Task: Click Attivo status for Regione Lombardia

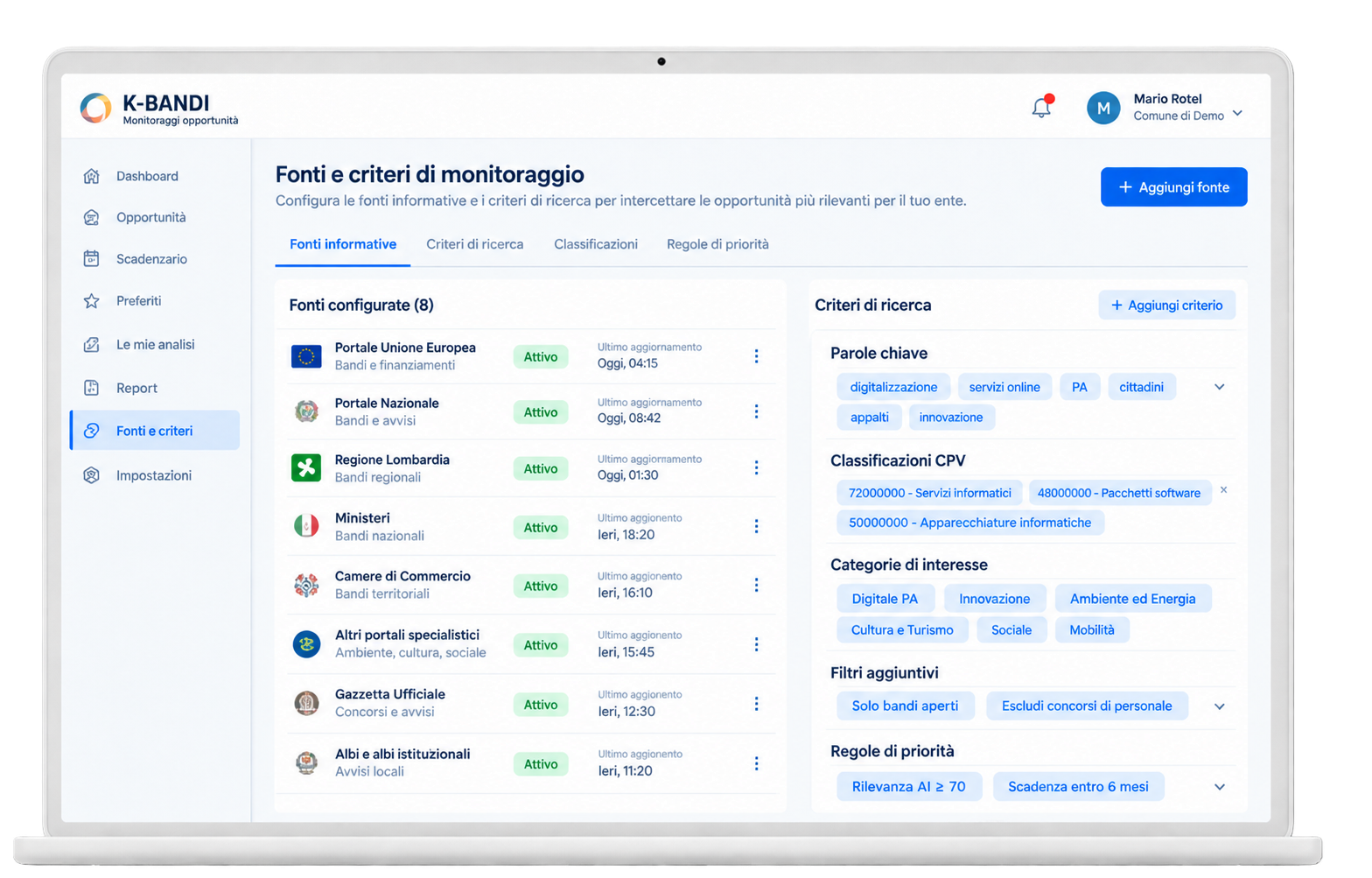Action: [541, 469]
